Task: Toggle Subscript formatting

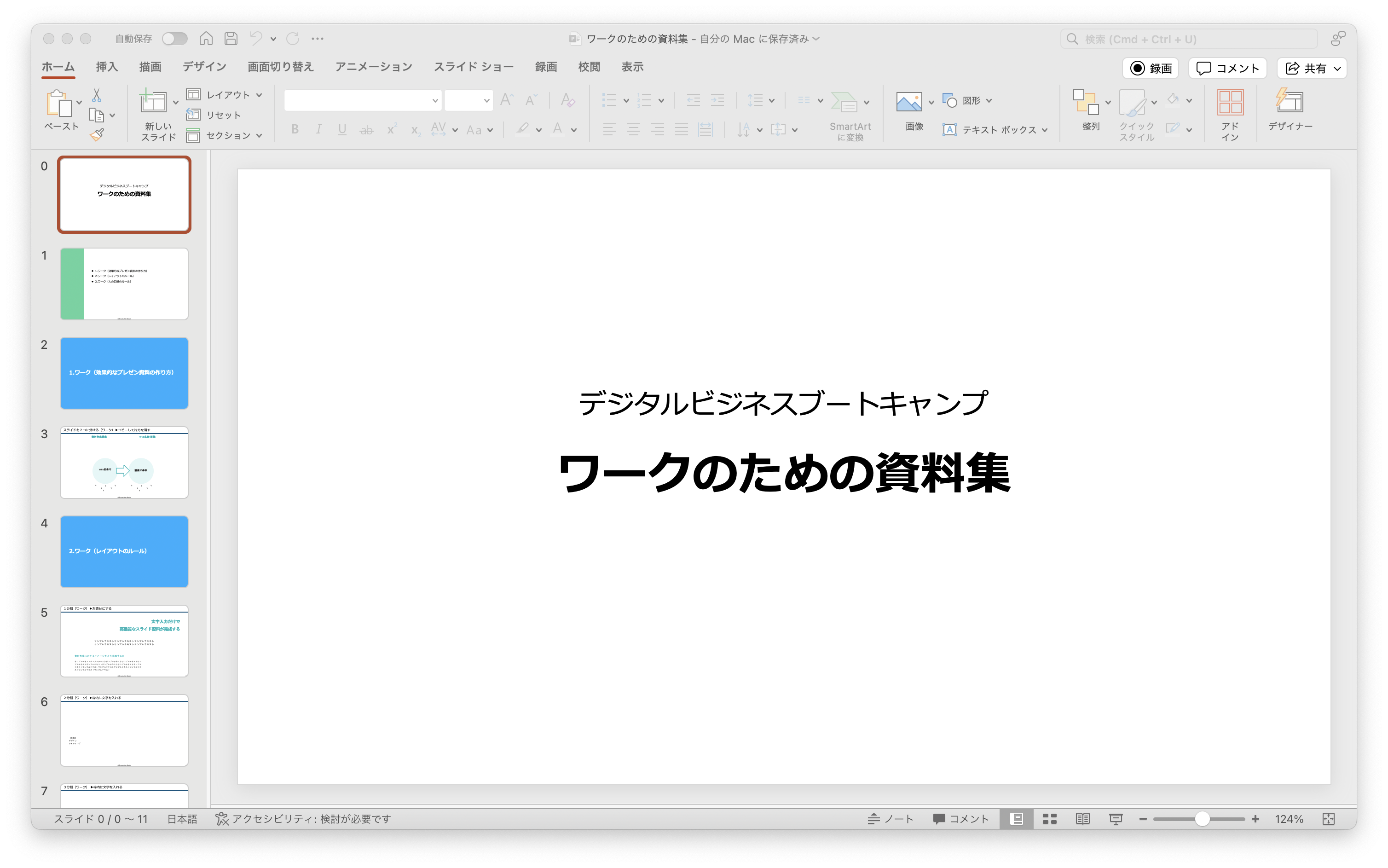Action: [x=416, y=131]
